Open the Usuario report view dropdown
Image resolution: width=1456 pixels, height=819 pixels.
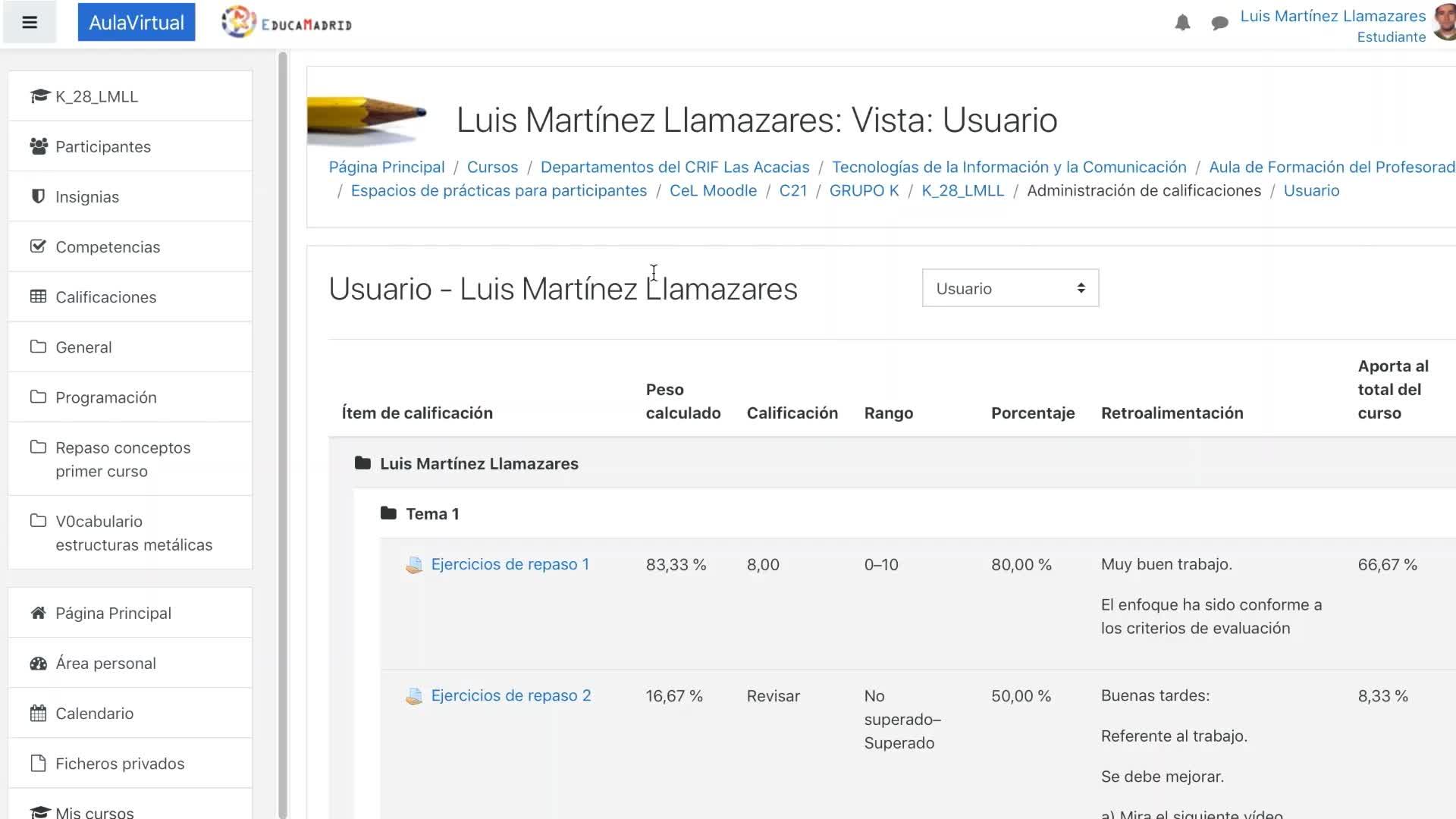point(1009,288)
